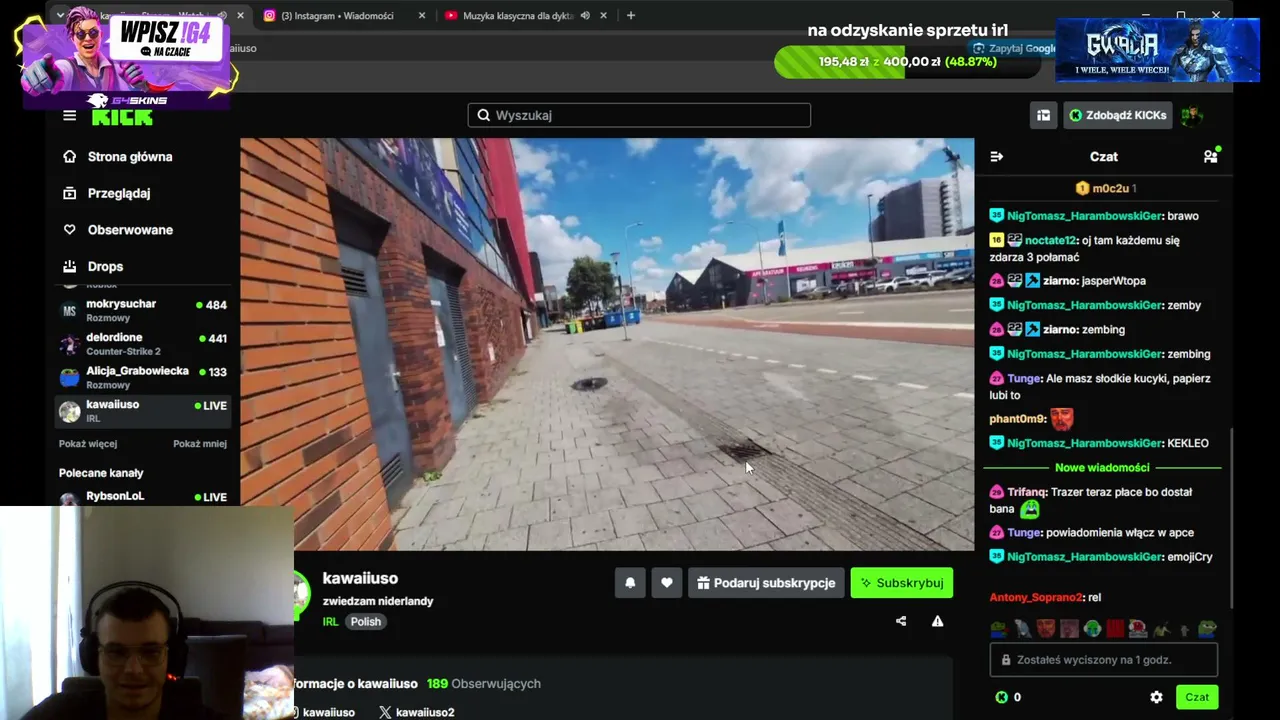Image resolution: width=1280 pixels, height=720 pixels.
Task: Open the hamburger sidebar menu
Action: [69, 115]
